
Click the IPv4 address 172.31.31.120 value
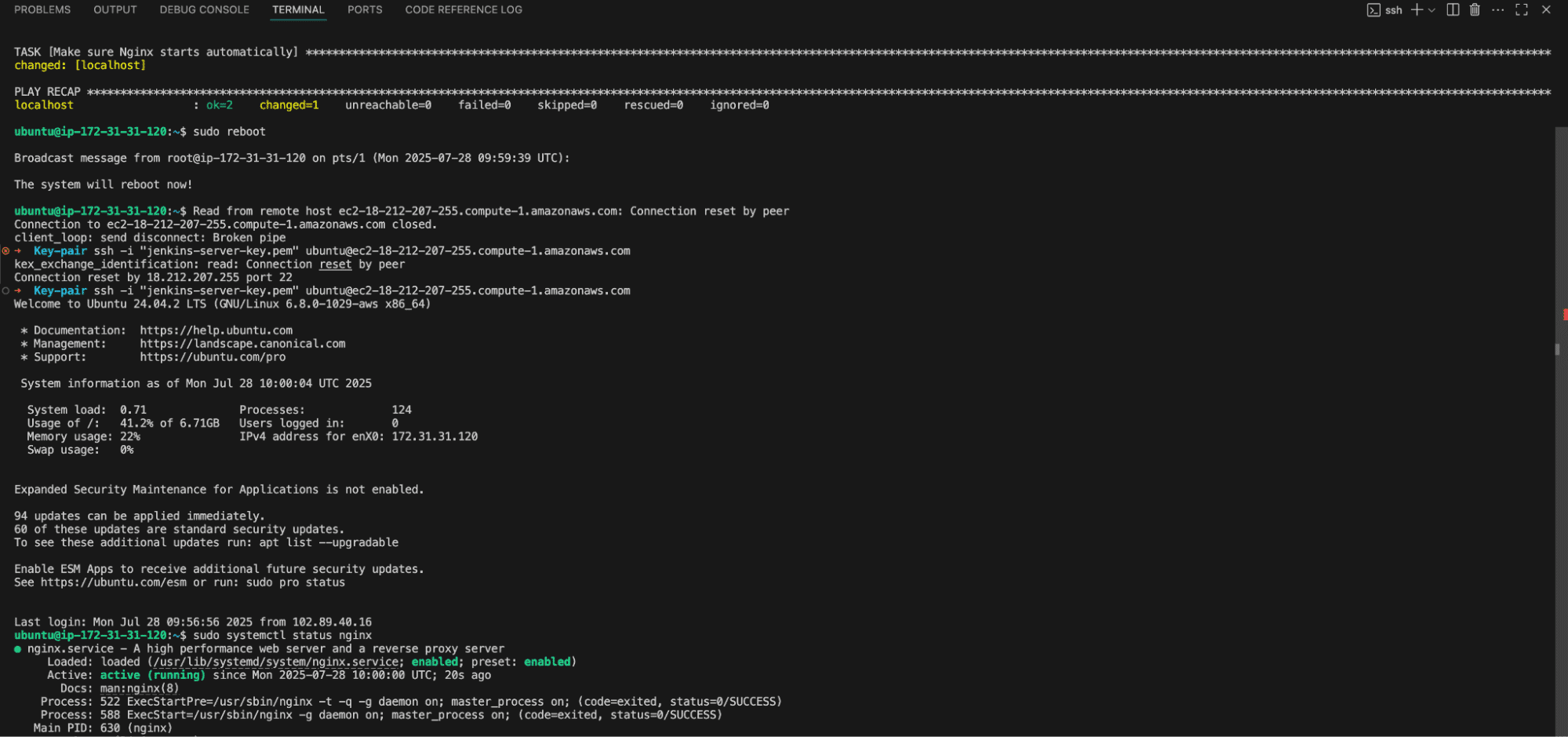pos(435,436)
